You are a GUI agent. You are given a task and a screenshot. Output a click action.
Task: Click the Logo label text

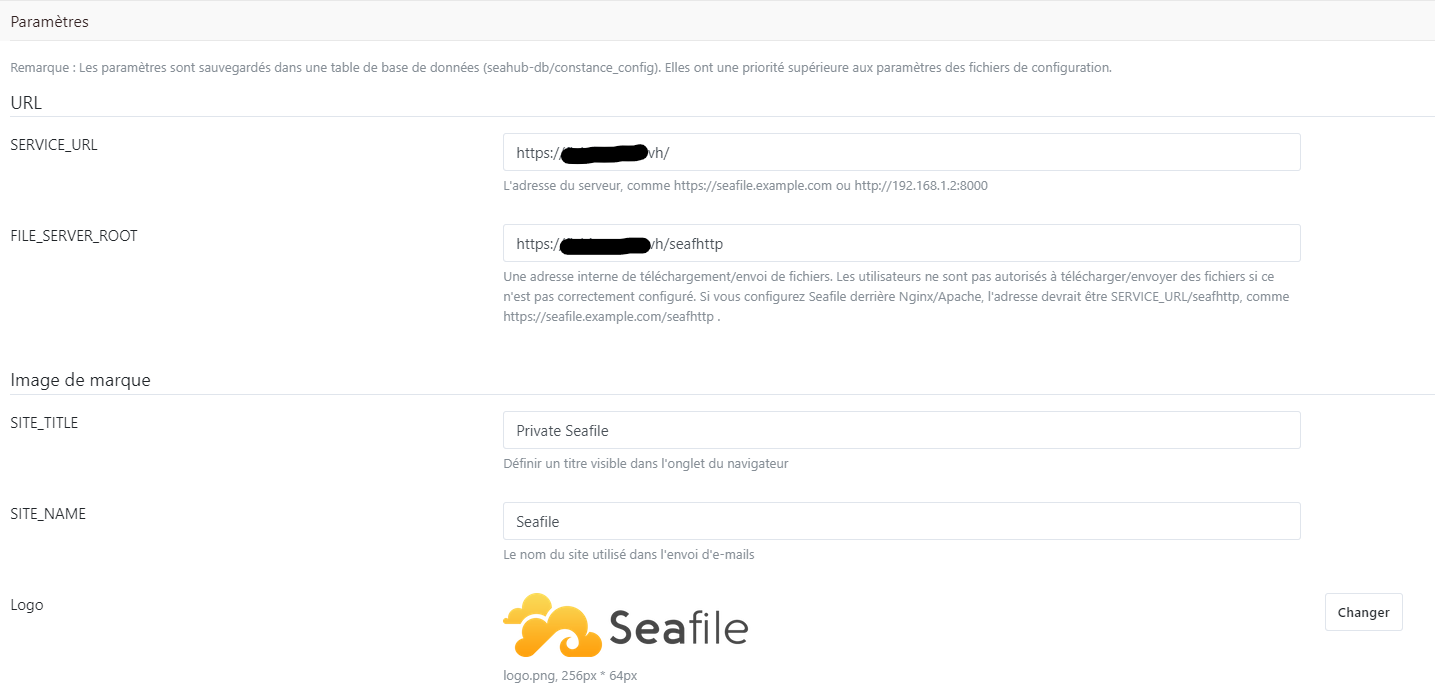[x=27, y=605]
